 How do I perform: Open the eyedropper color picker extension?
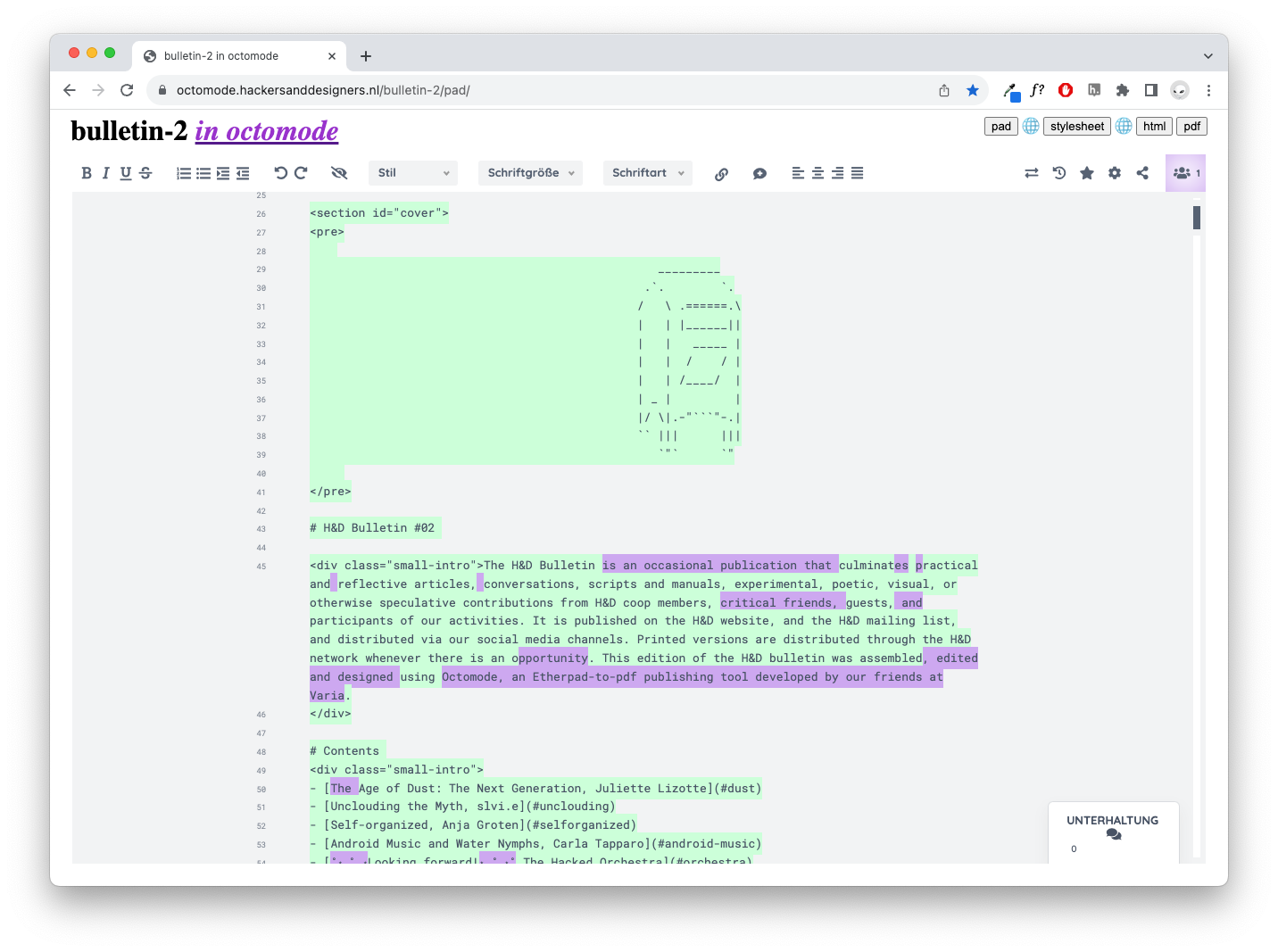pos(1010,90)
